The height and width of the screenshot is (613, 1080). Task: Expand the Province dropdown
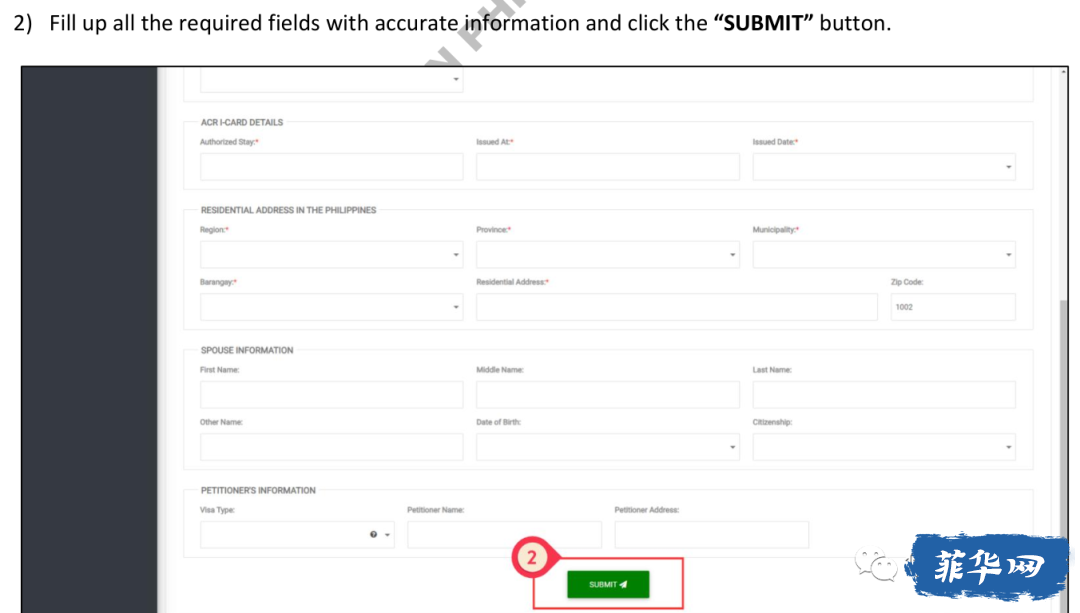[608, 255]
